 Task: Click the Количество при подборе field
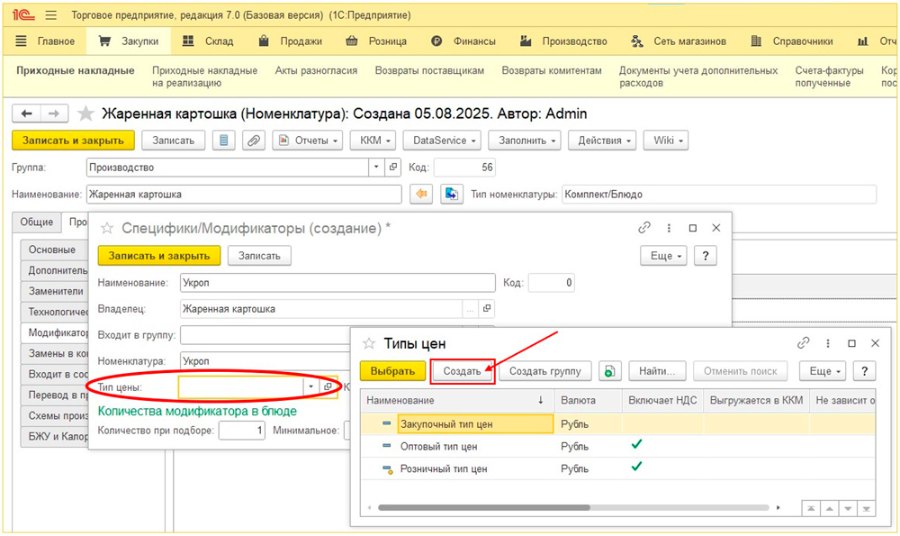(242, 430)
